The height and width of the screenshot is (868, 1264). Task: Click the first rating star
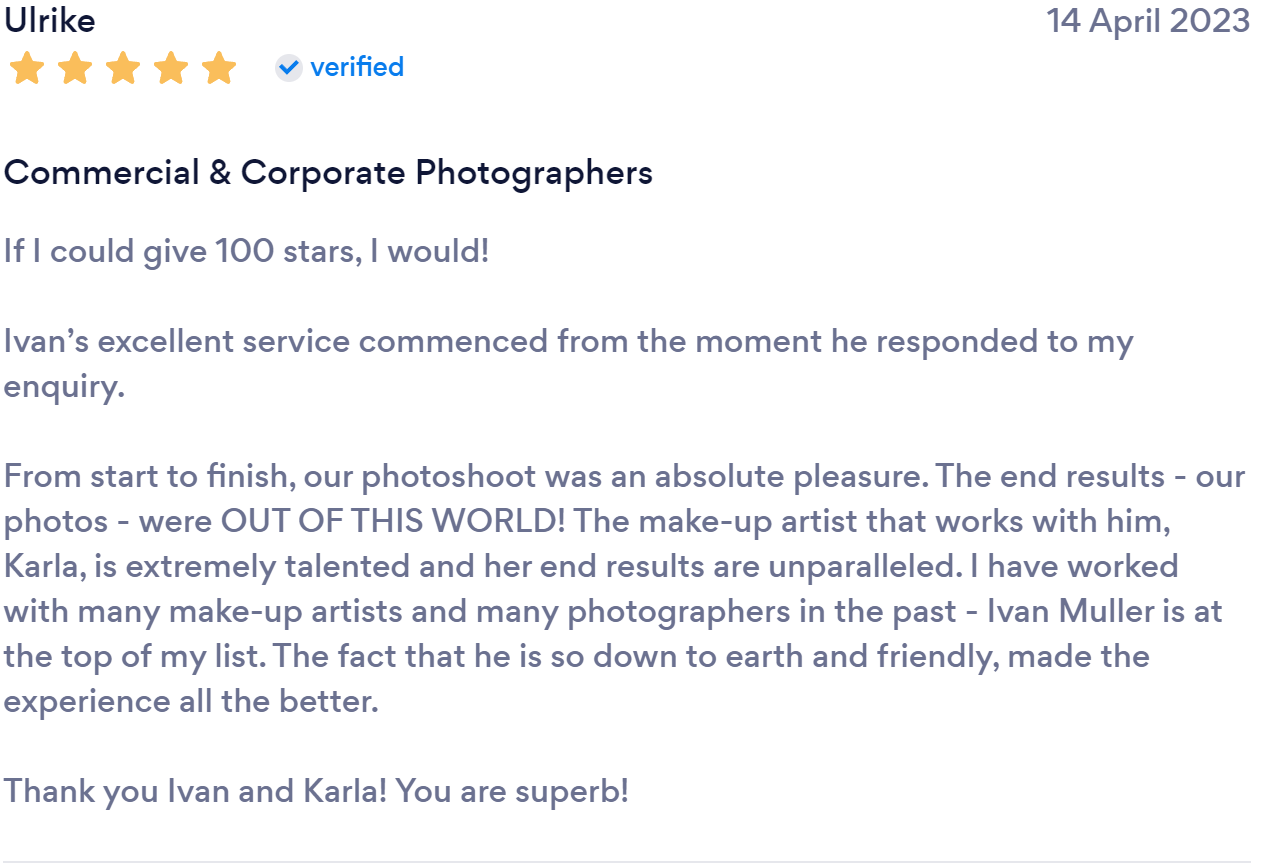pyautogui.click(x=26, y=69)
